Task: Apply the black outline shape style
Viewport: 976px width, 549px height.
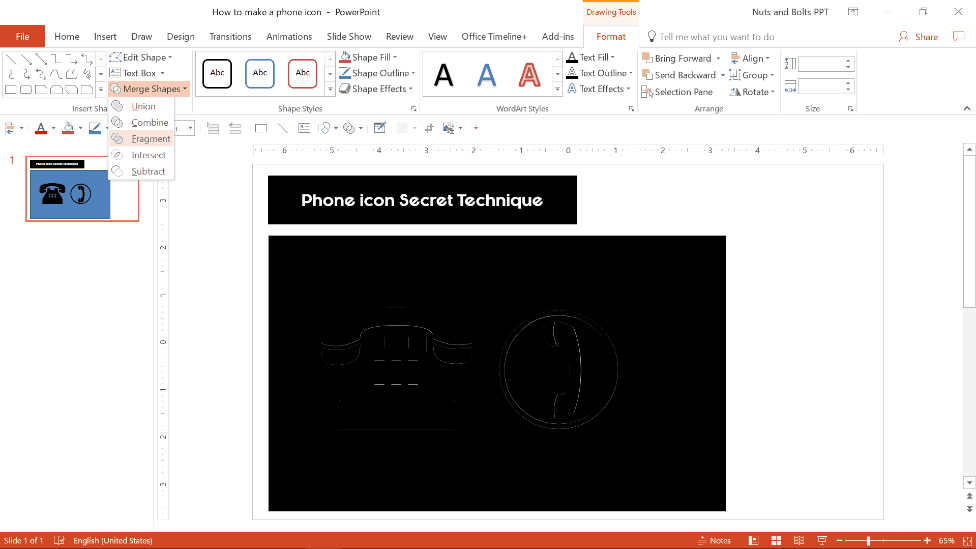Action: [217, 73]
